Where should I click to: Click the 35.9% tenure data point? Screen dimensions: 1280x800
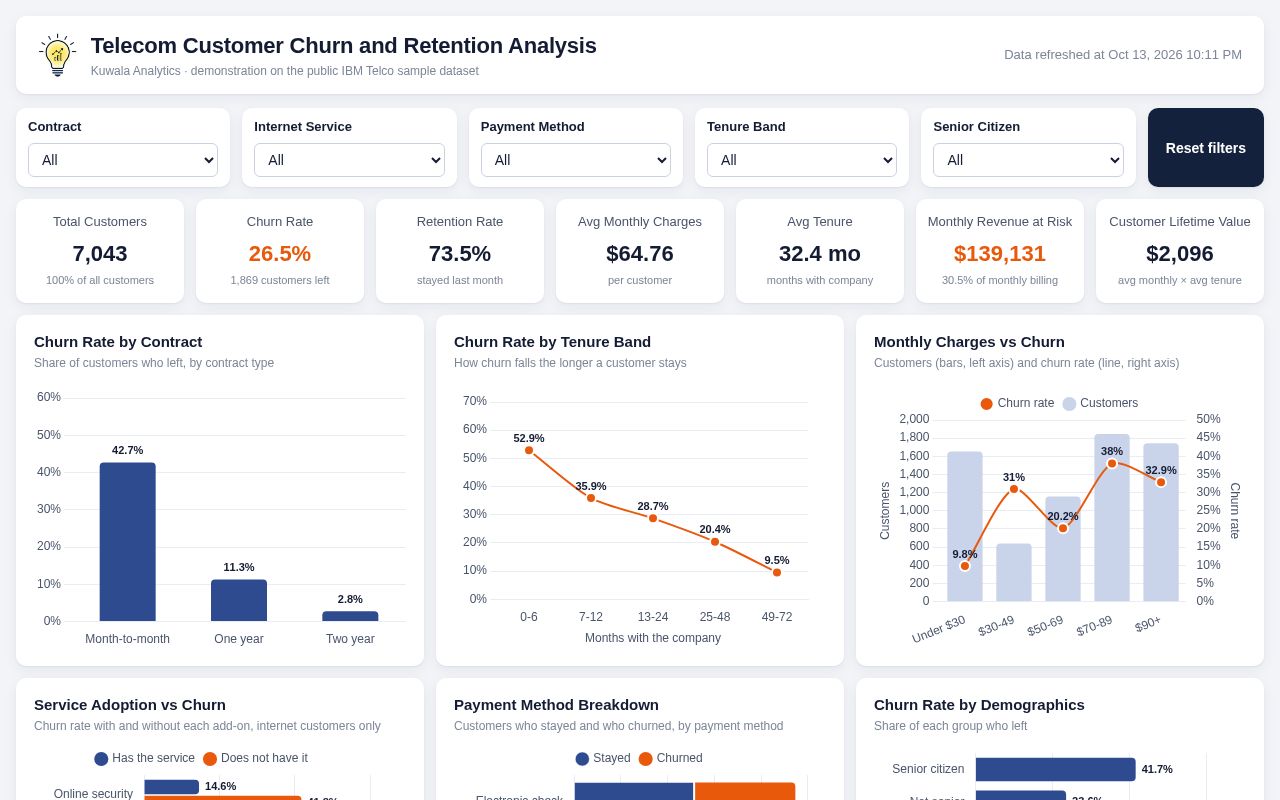591,498
